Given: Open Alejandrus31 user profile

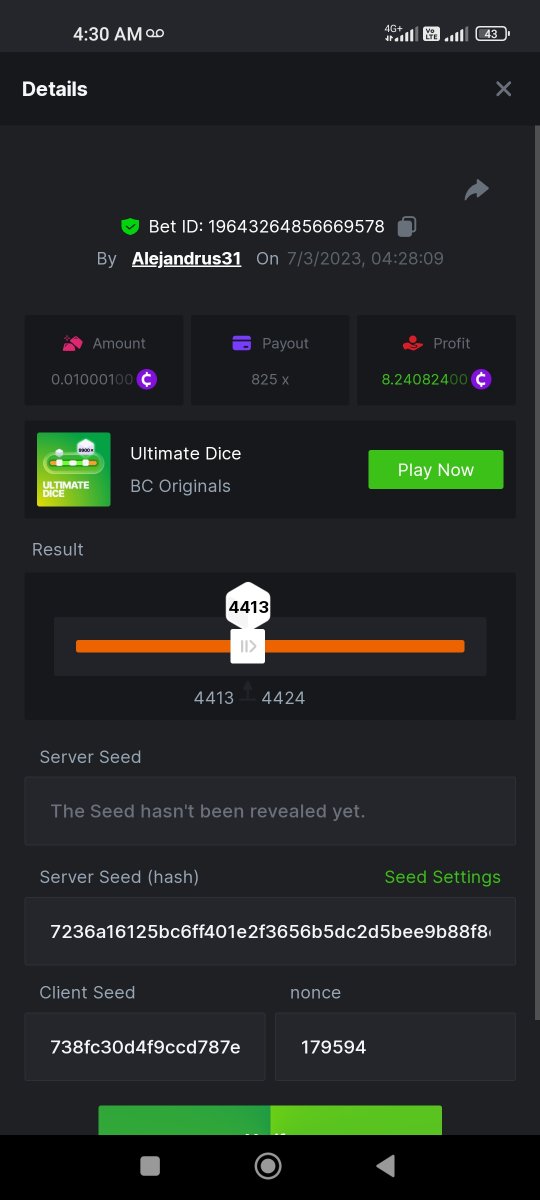Looking at the screenshot, I should tap(186, 258).
